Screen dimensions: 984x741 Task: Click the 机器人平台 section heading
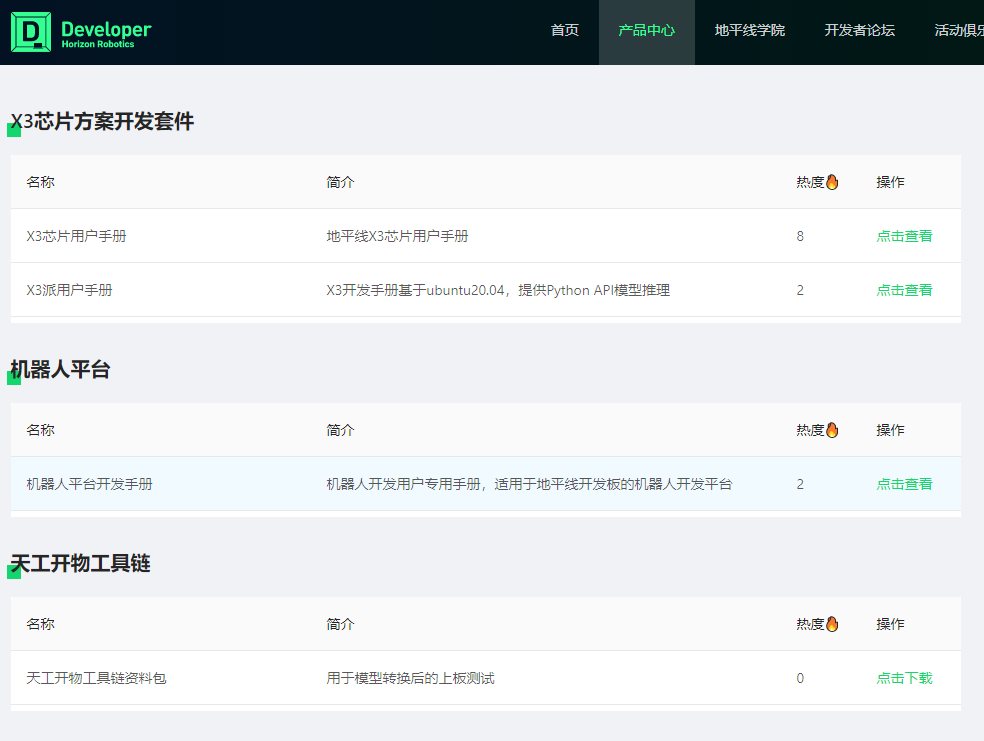(60, 369)
